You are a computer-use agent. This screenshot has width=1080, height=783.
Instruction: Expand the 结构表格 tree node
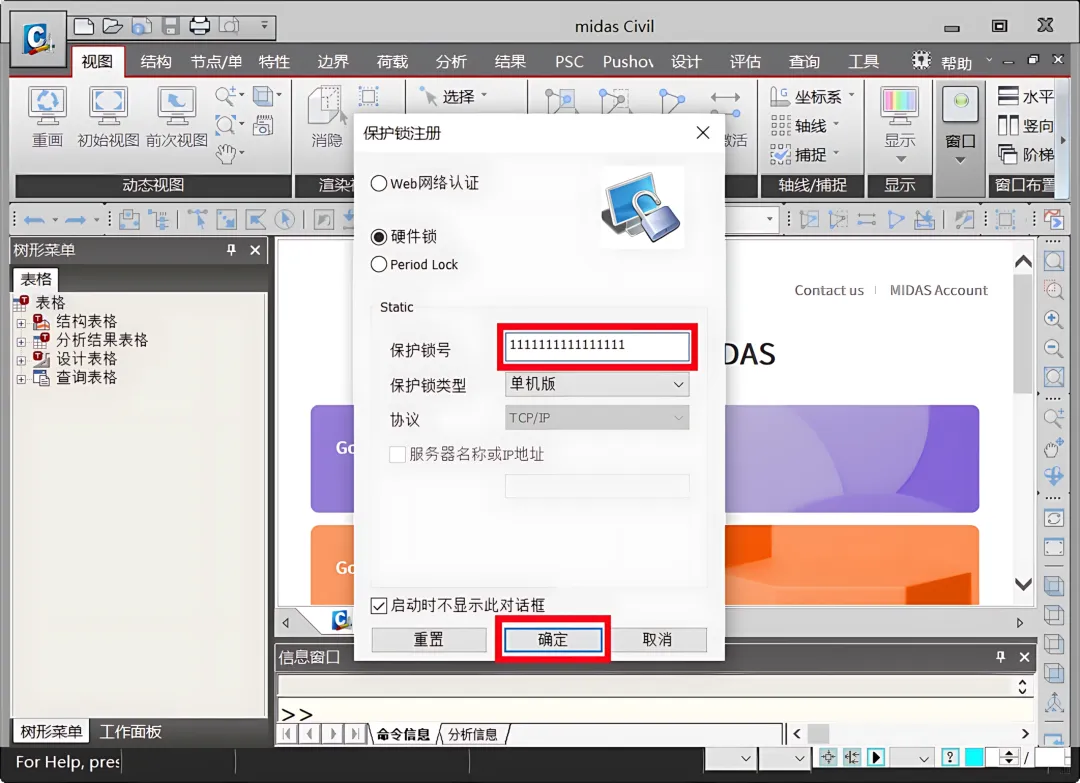(21, 323)
